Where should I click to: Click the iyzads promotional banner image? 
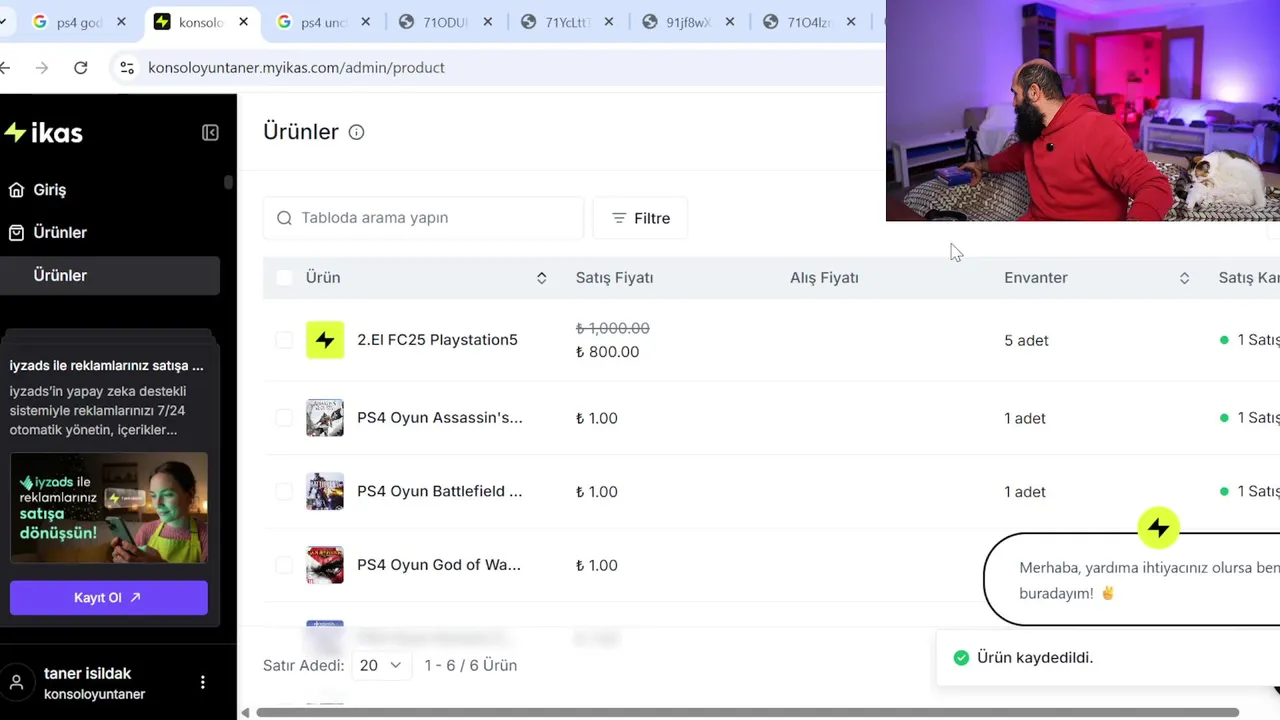[109, 508]
